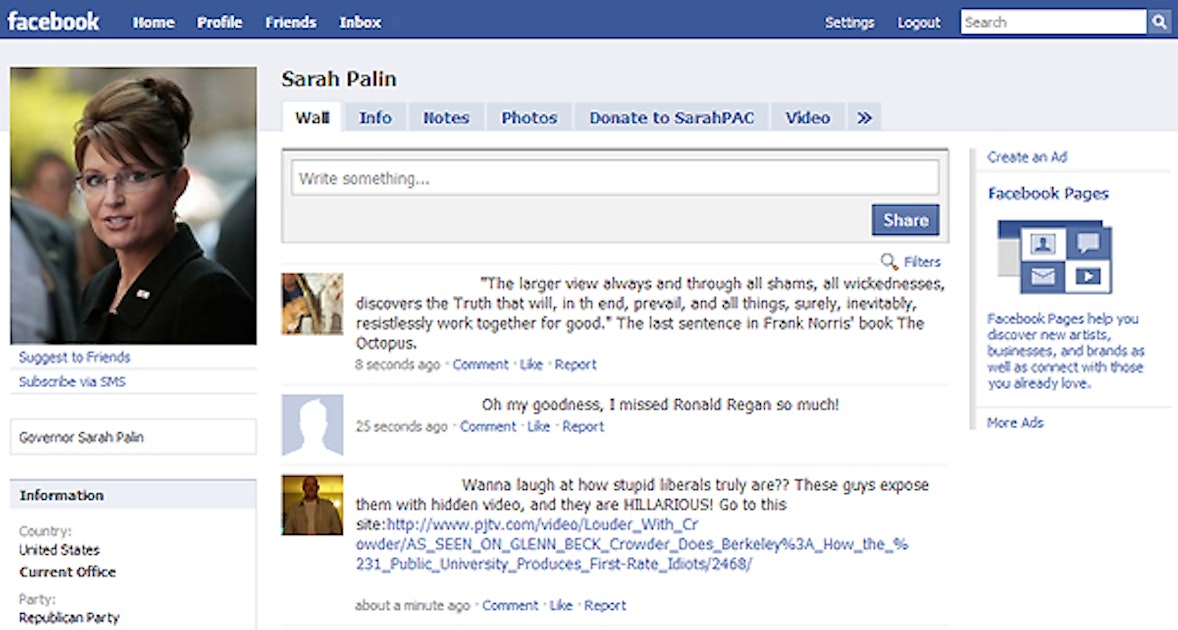
Task: Switch to the Photos tab
Action: (x=529, y=117)
